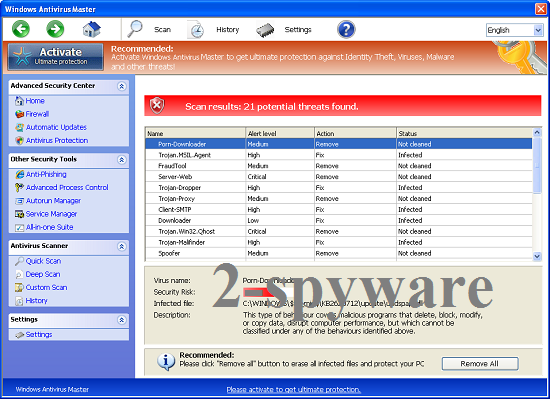
Task: Click the Scan magnifier icon
Action: 135,29
